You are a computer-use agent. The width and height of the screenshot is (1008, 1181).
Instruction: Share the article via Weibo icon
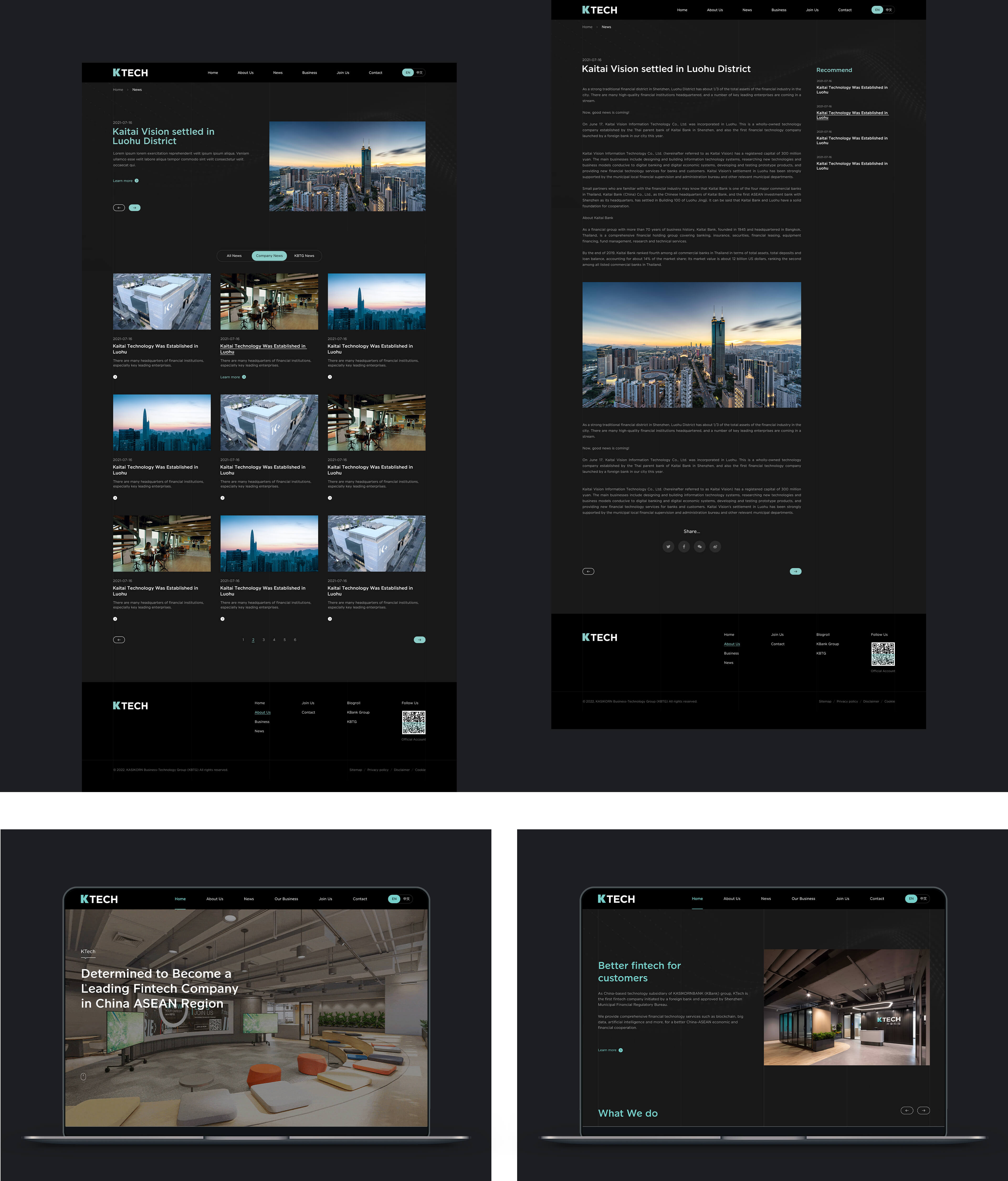point(715,547)
